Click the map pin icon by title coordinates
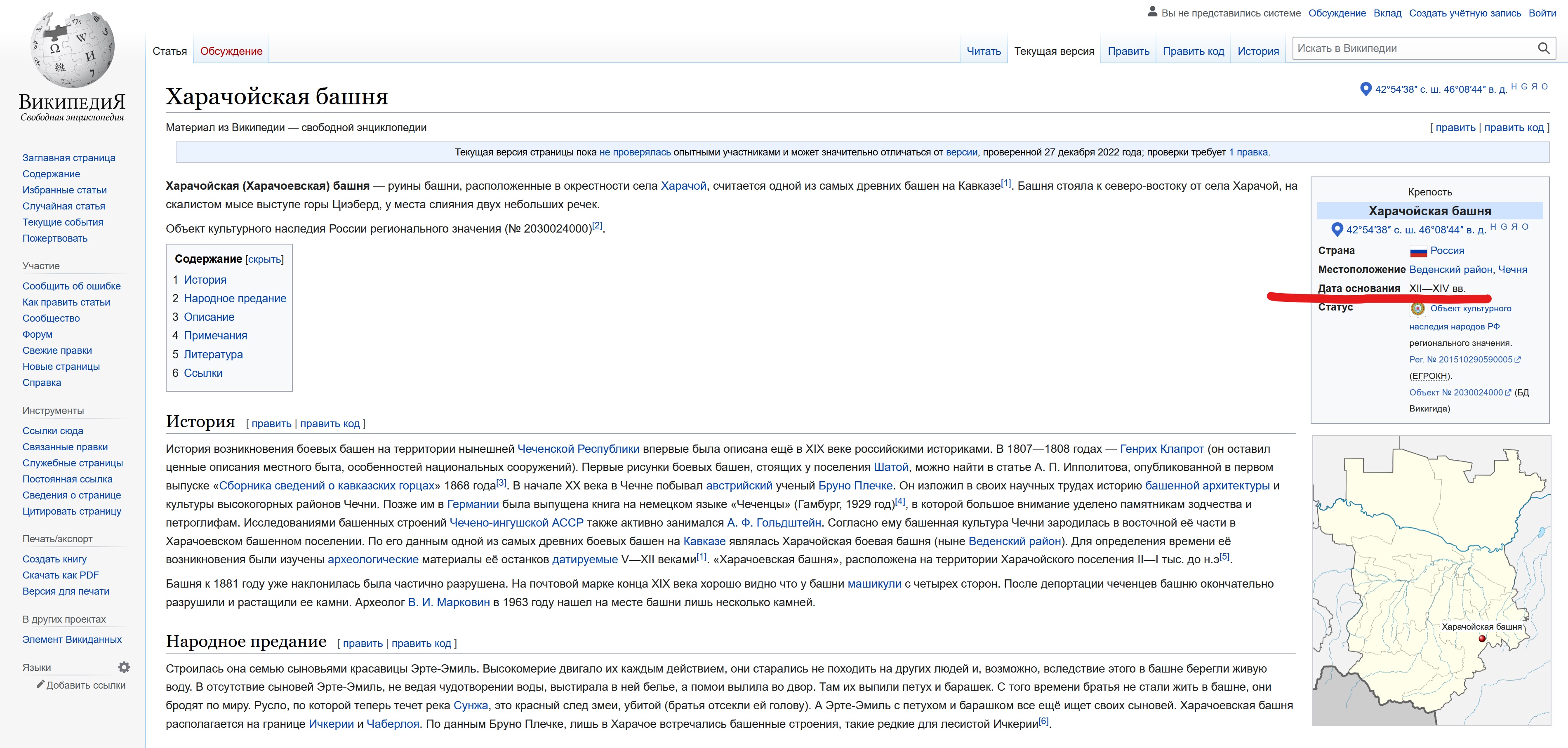 (1366, 89)
